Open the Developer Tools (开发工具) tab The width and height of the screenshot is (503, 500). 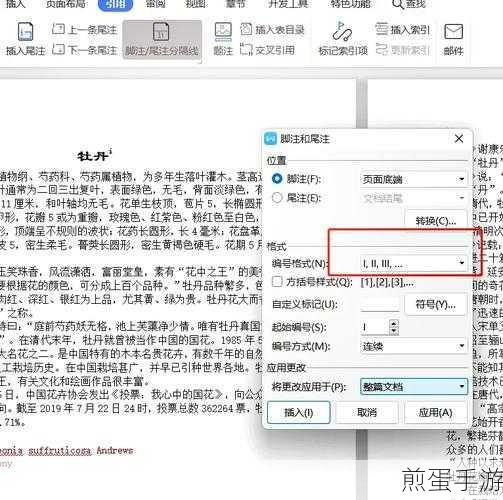tap(288, 4)
